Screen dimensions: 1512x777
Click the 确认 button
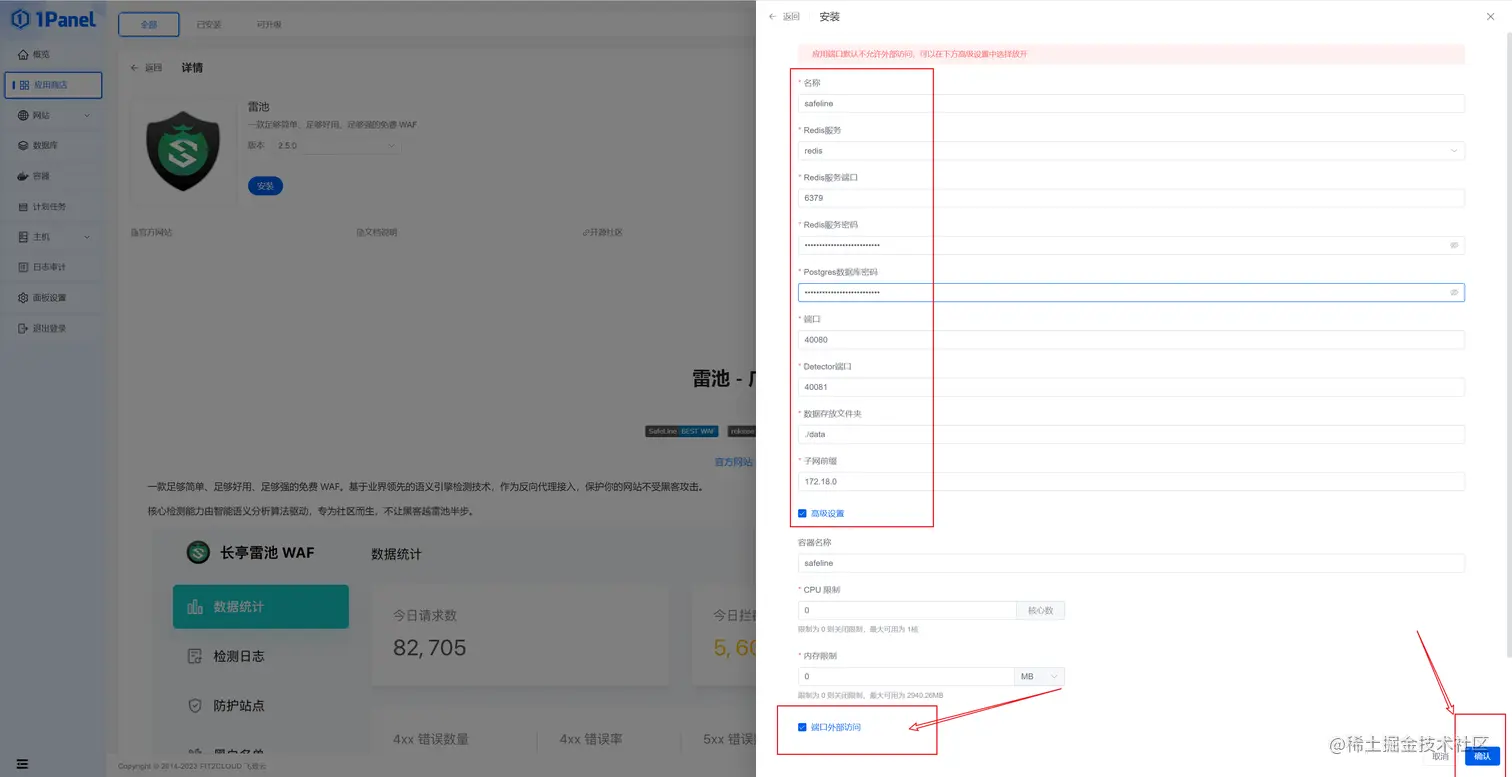coord(1482,756)
